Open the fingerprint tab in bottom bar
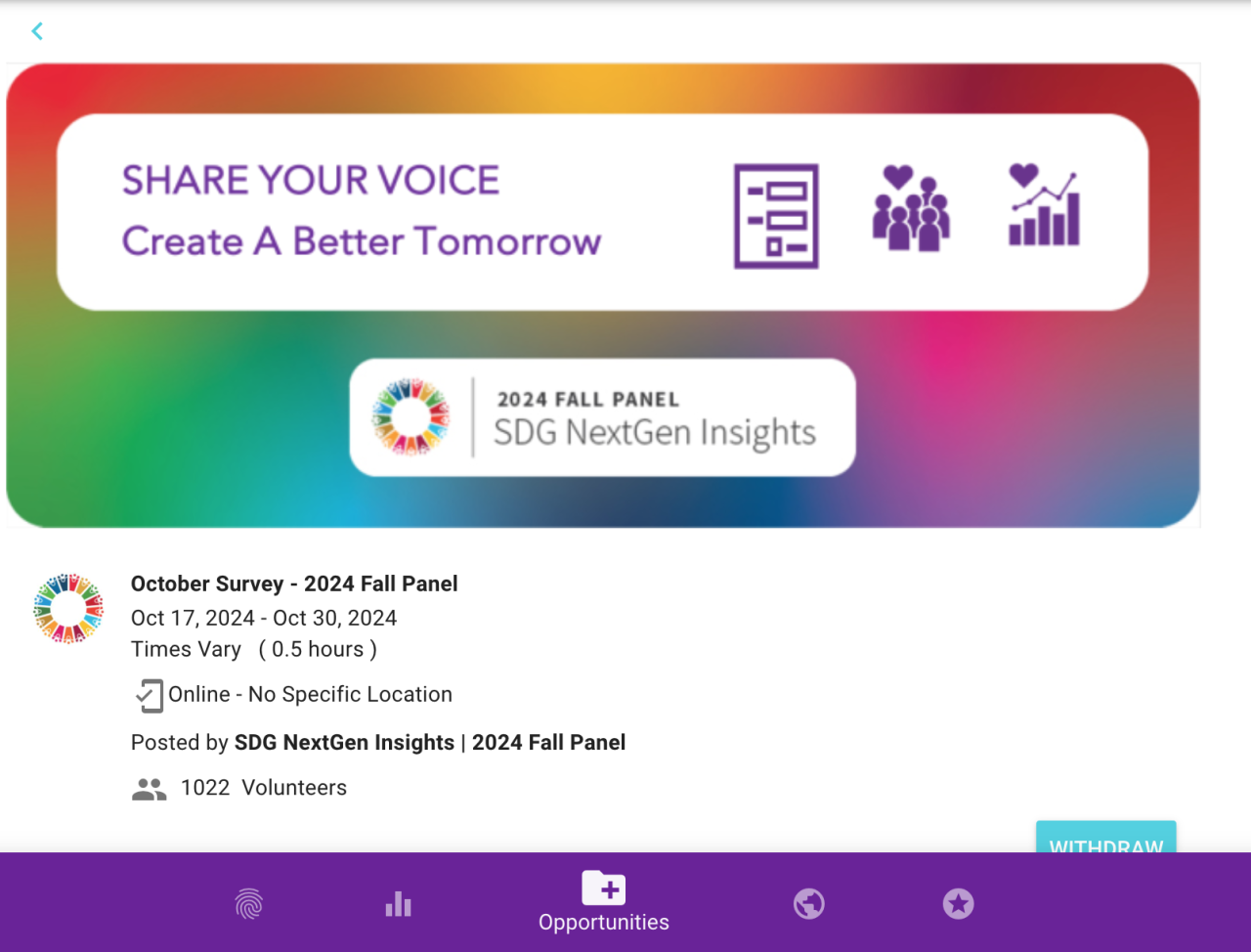1251x952 pixels. click(x=249, y=904)
